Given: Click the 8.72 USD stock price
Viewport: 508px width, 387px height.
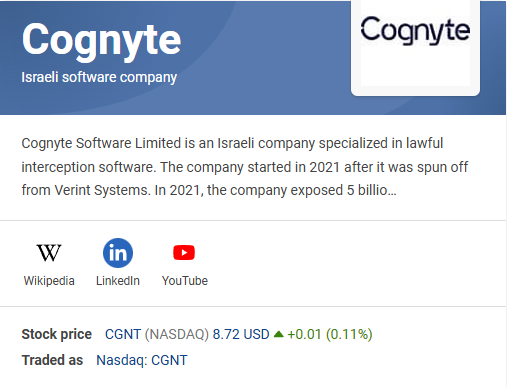Looking at the screenshot, I should coord(241,334).
